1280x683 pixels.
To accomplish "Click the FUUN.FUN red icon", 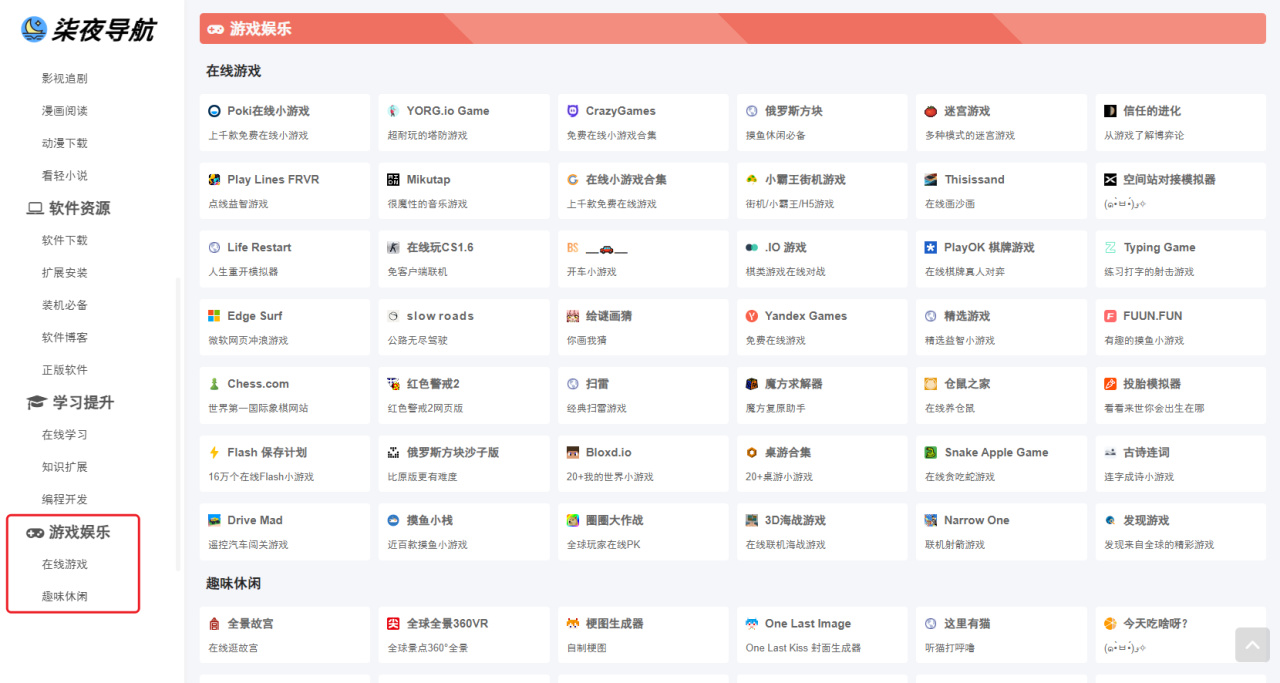I will pyautogui.click(x=1110, y=316).
